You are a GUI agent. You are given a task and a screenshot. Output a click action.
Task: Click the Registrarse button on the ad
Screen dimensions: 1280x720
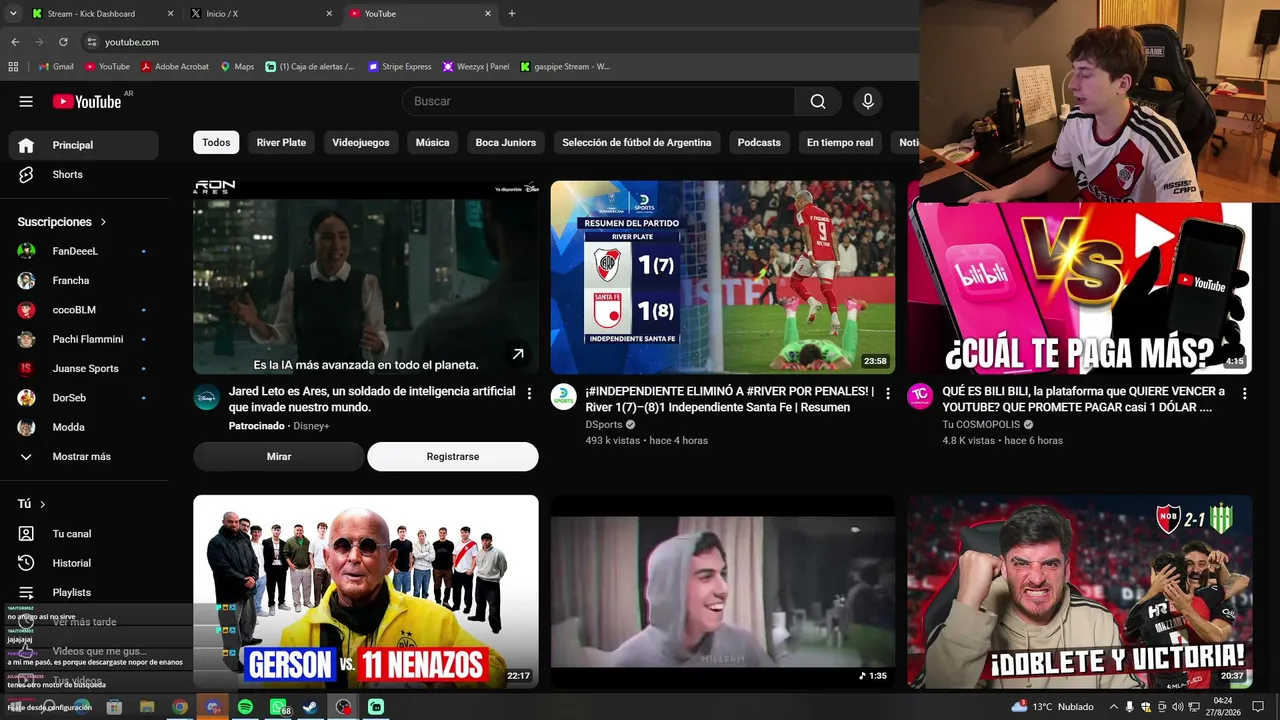453,457
